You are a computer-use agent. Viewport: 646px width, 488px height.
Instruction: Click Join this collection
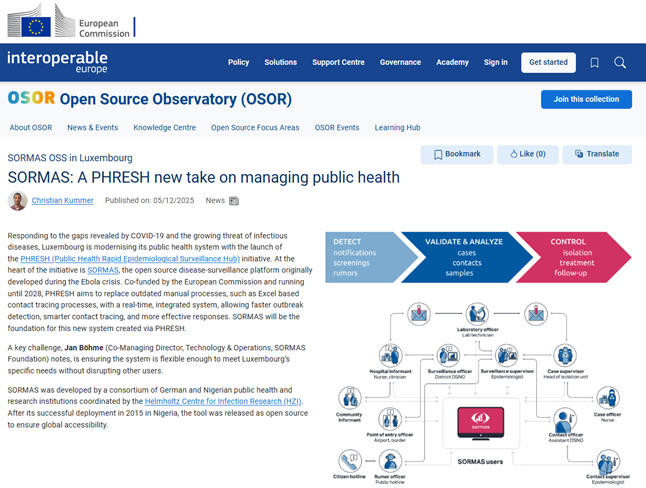(x=586, y=99)
